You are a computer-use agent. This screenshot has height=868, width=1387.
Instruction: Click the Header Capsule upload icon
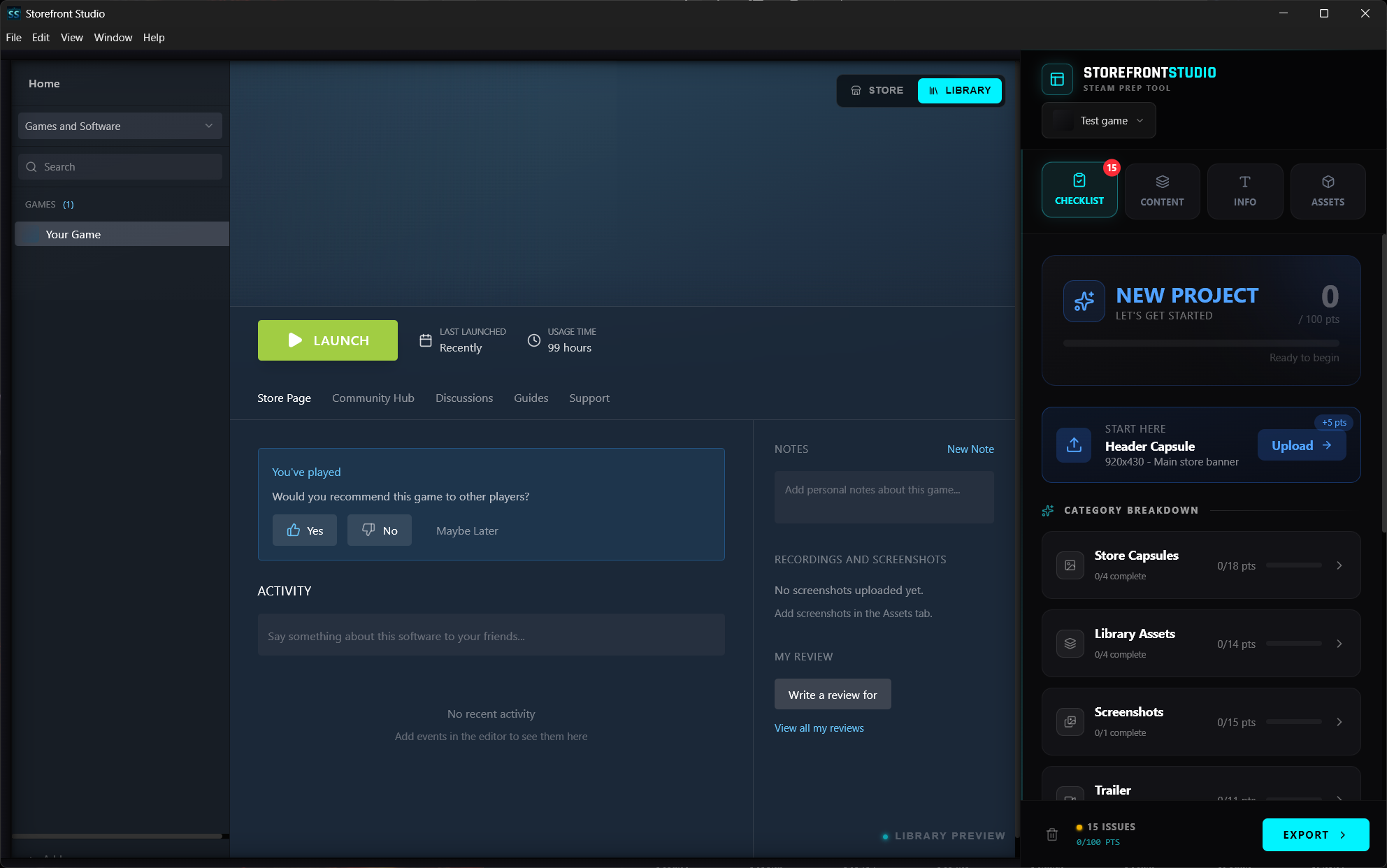tap(1074, 445)
